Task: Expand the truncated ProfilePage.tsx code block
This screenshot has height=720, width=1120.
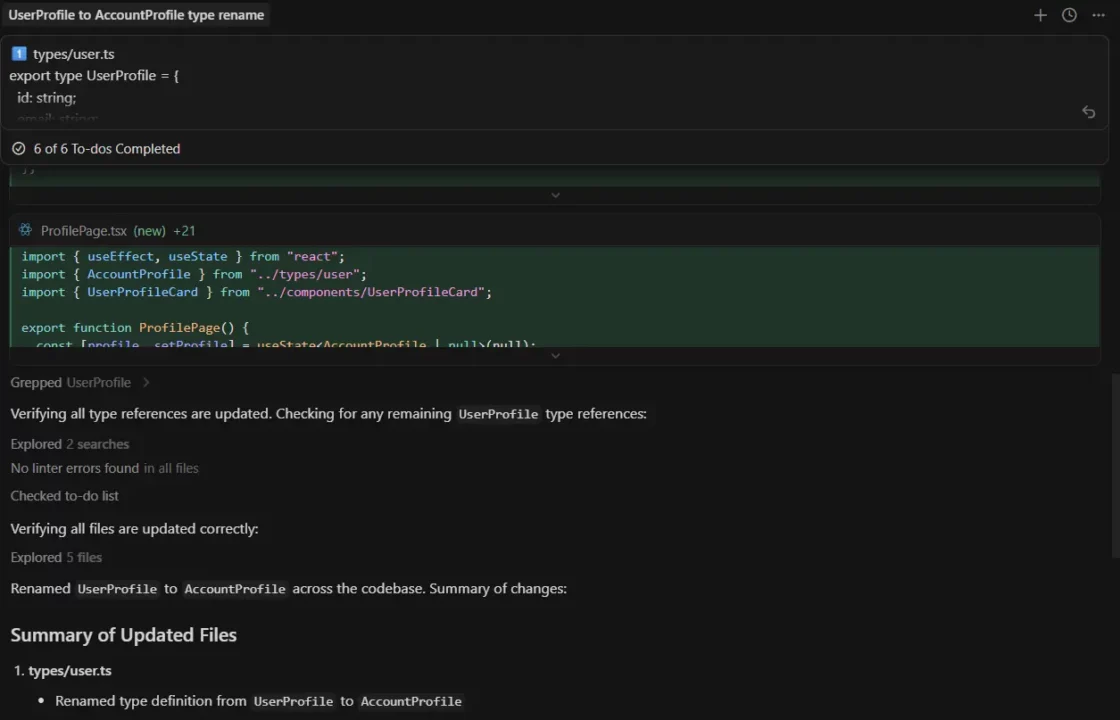Action: coord(555,354)
